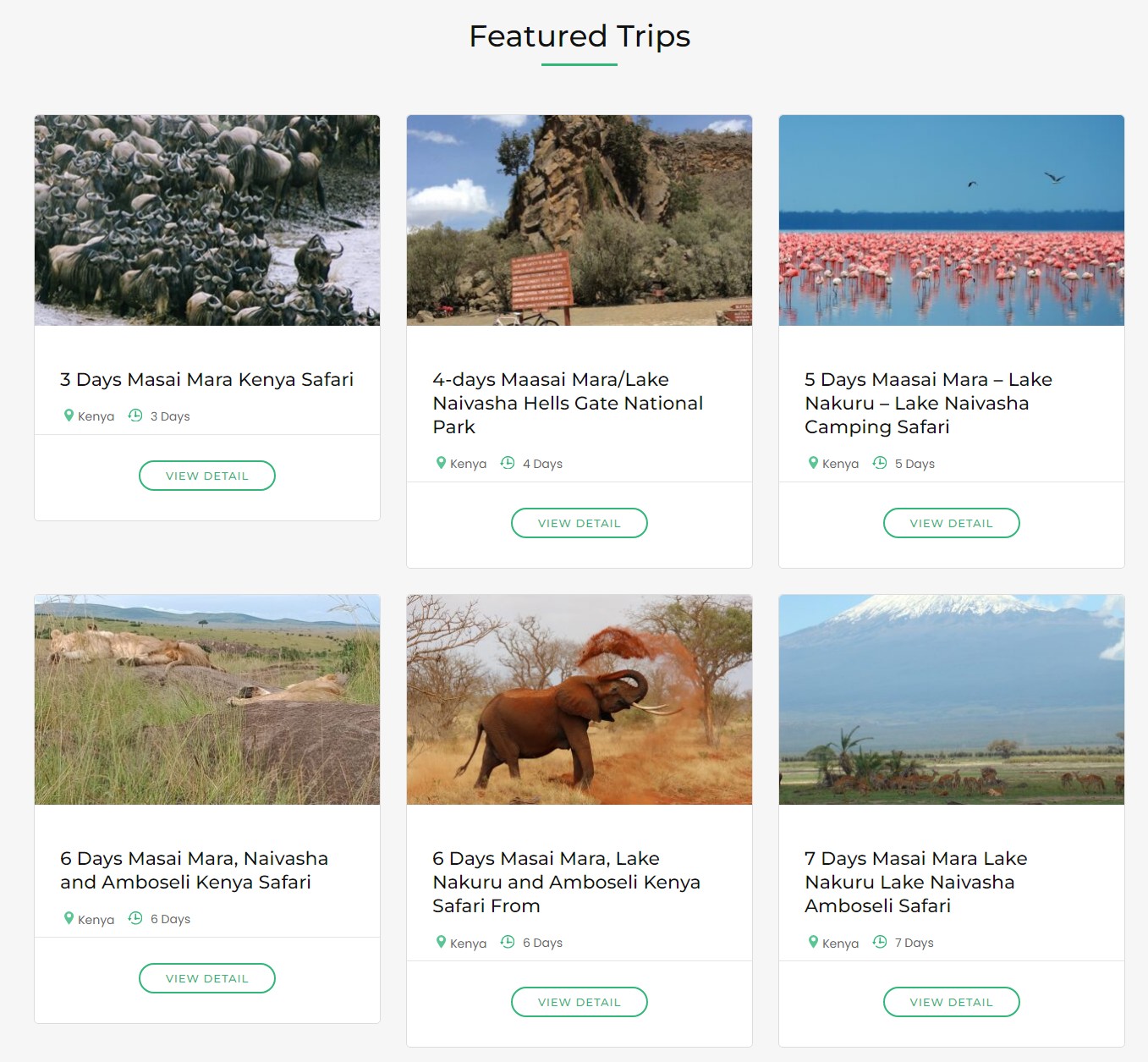Click location pin on 7 Days Amboseli card
1148x1062 pixels.
click(813, 942)
